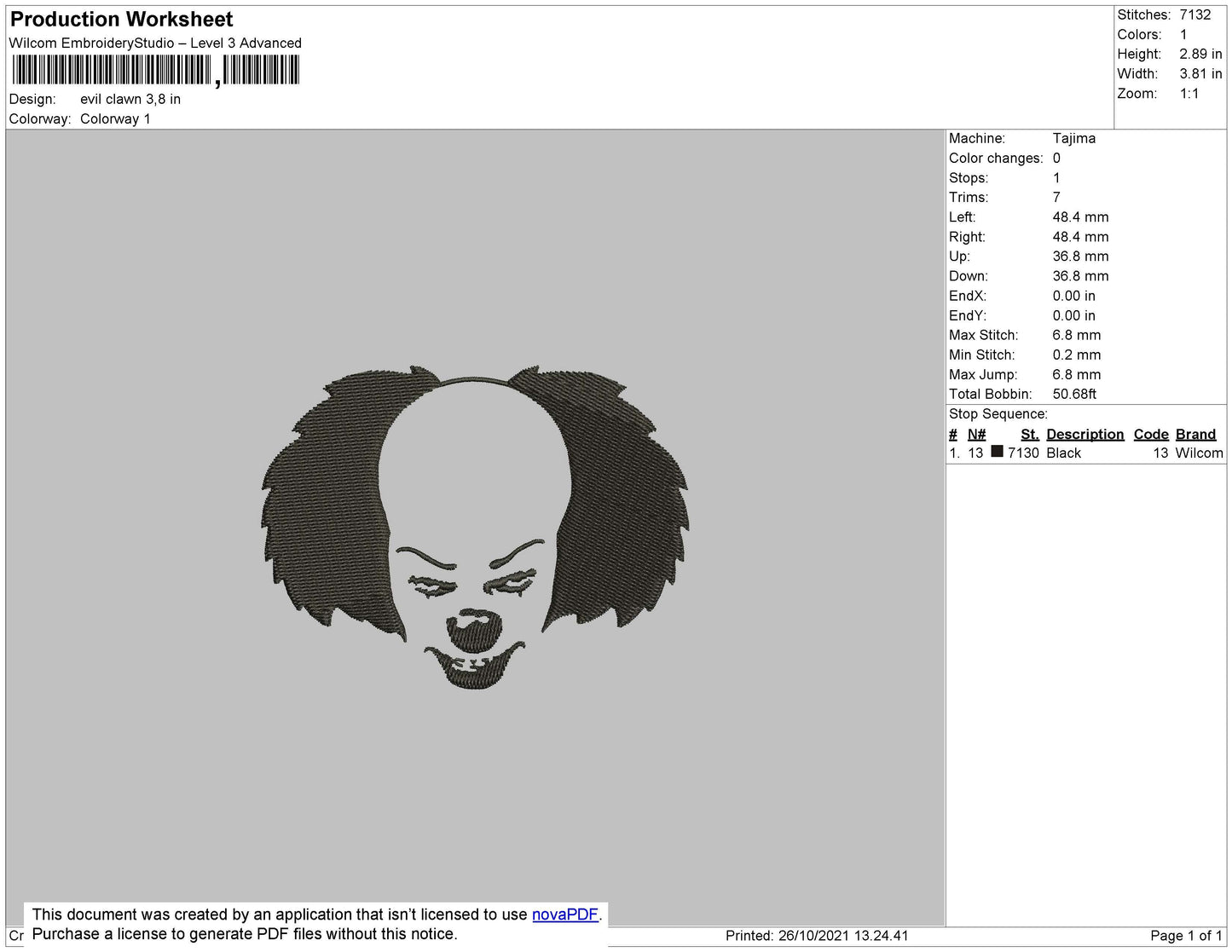Select the 'Max Jump:' label

pyautogui.click(x=983, y=374)
